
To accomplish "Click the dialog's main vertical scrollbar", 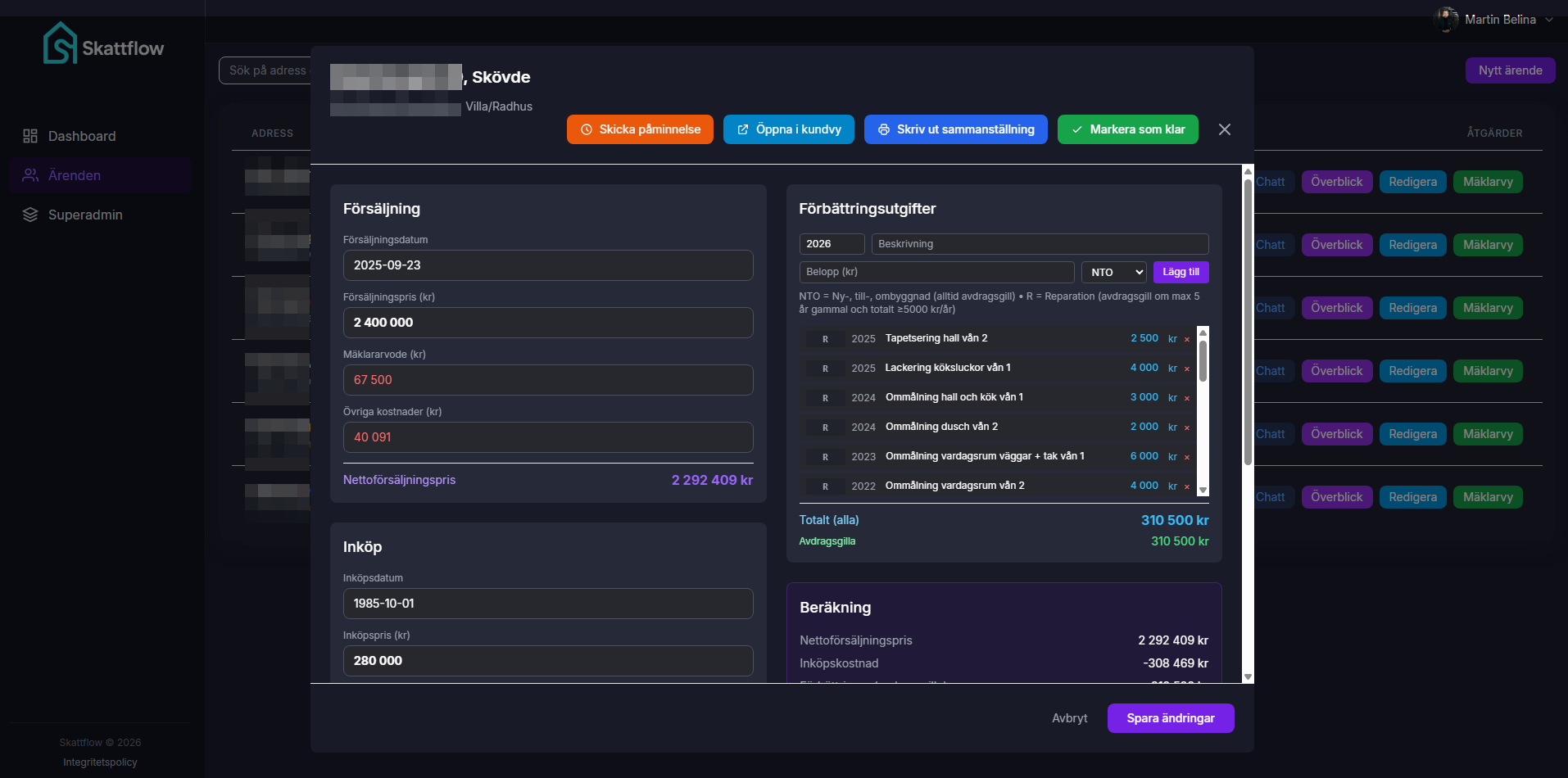I will 1248,322.
